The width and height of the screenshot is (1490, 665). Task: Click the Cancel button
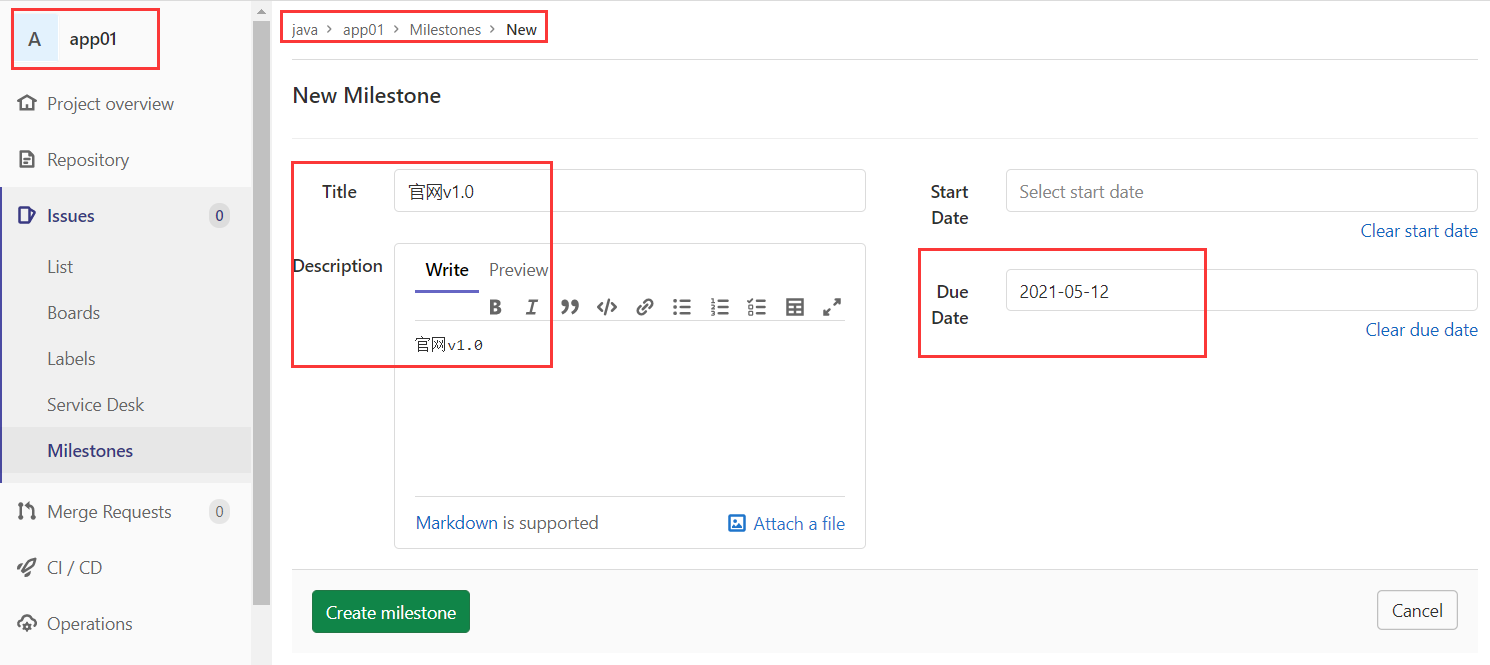[x=1417, y=611]
